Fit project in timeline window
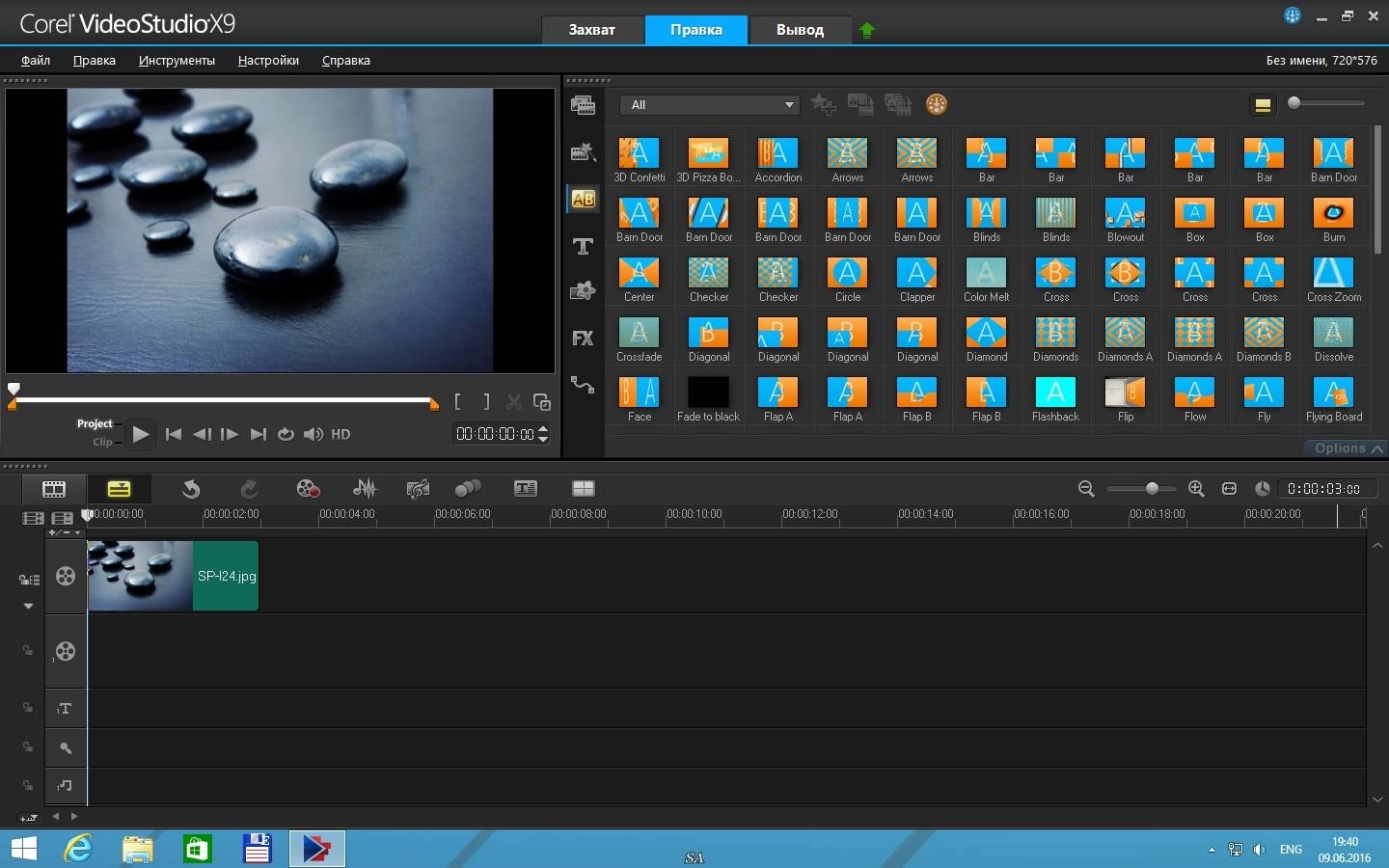Image resolution: width=1389 pixels, height=868 pixels. tap(1229, 489)
